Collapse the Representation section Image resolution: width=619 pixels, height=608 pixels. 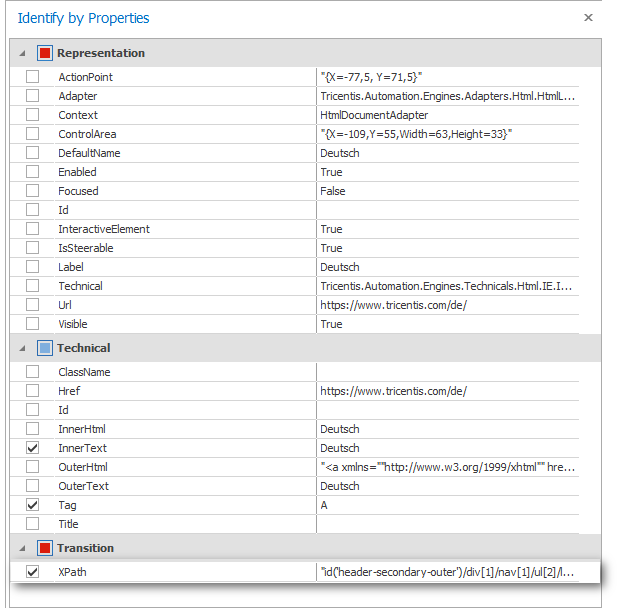click(x=22, y=53)
